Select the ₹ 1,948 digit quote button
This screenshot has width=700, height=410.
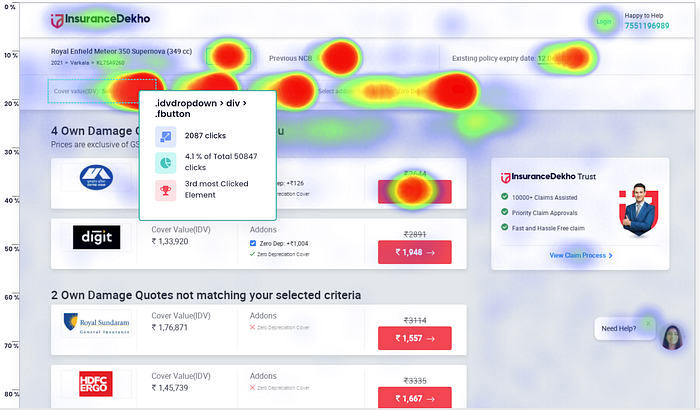(415, 252)
